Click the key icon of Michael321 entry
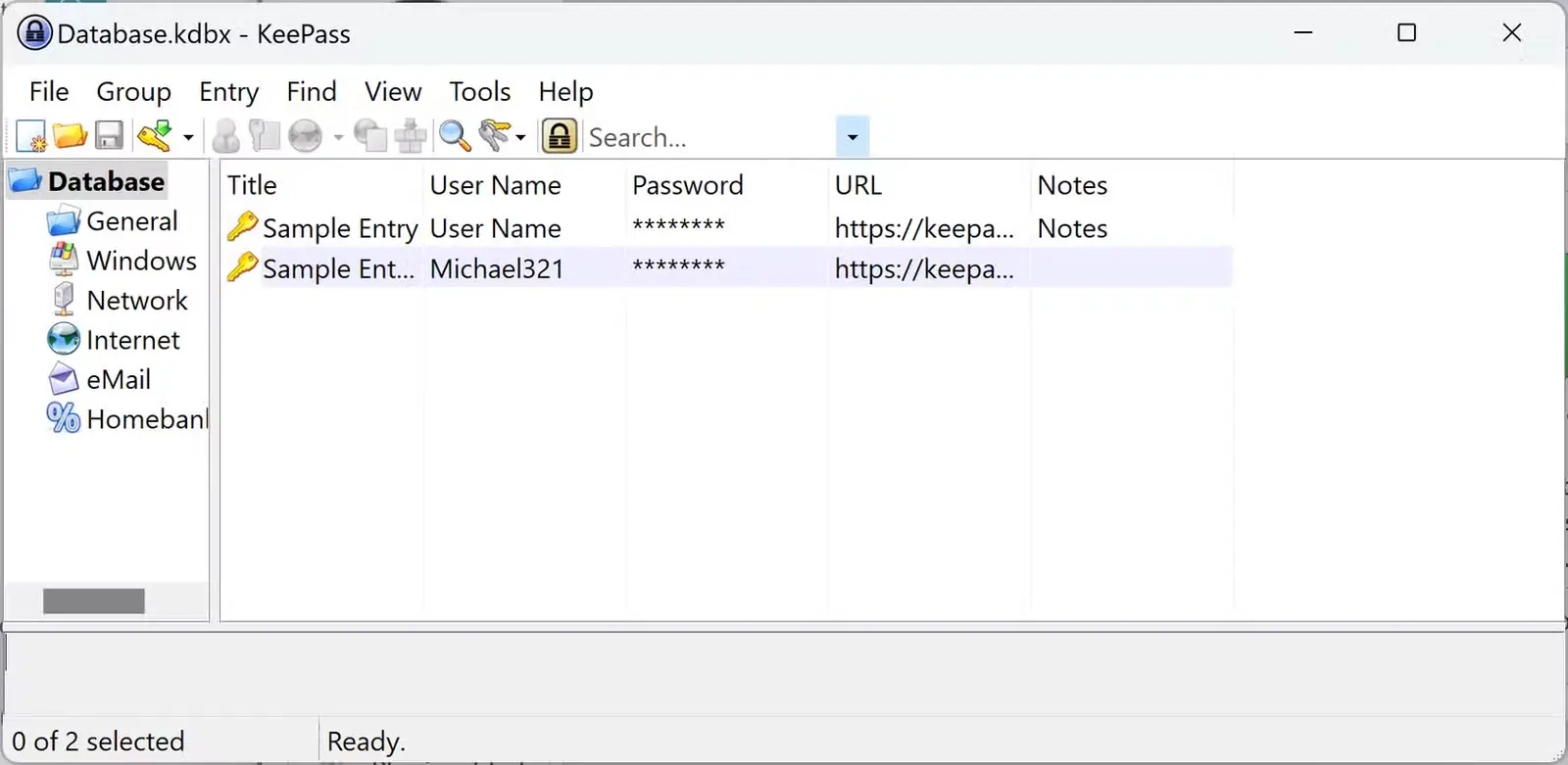Image resolution: width=1568 pixels, height=765 pixels. point(242,266)
